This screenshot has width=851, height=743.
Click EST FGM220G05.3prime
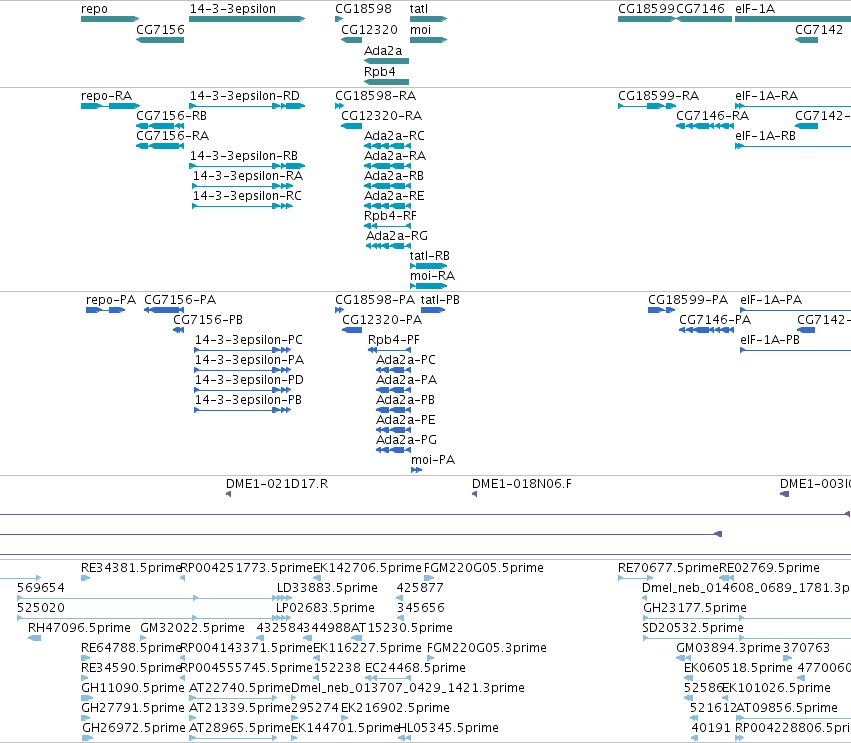(430, 658)
